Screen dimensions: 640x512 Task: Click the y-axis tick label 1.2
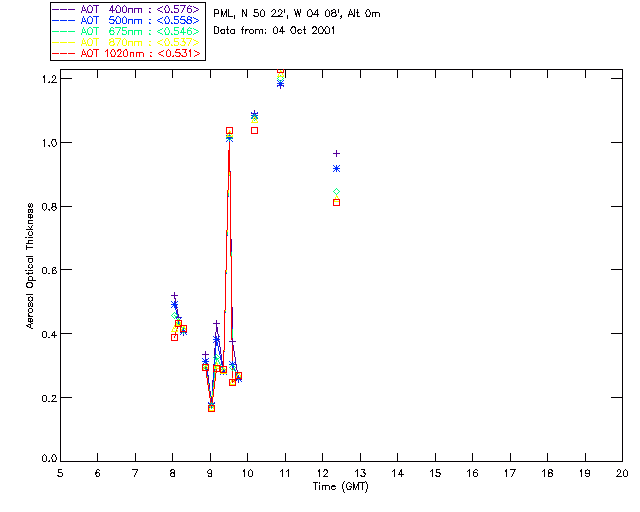pos(49,78)
